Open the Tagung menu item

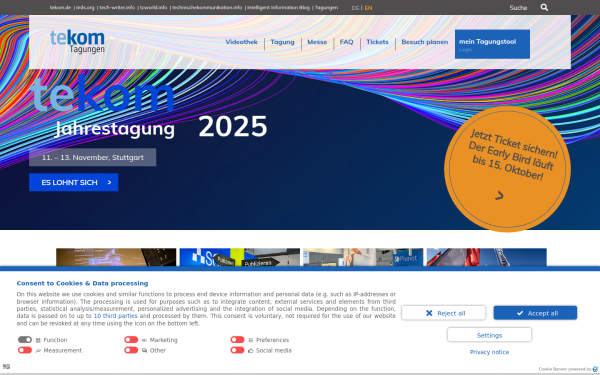click(x=282, y=42)
